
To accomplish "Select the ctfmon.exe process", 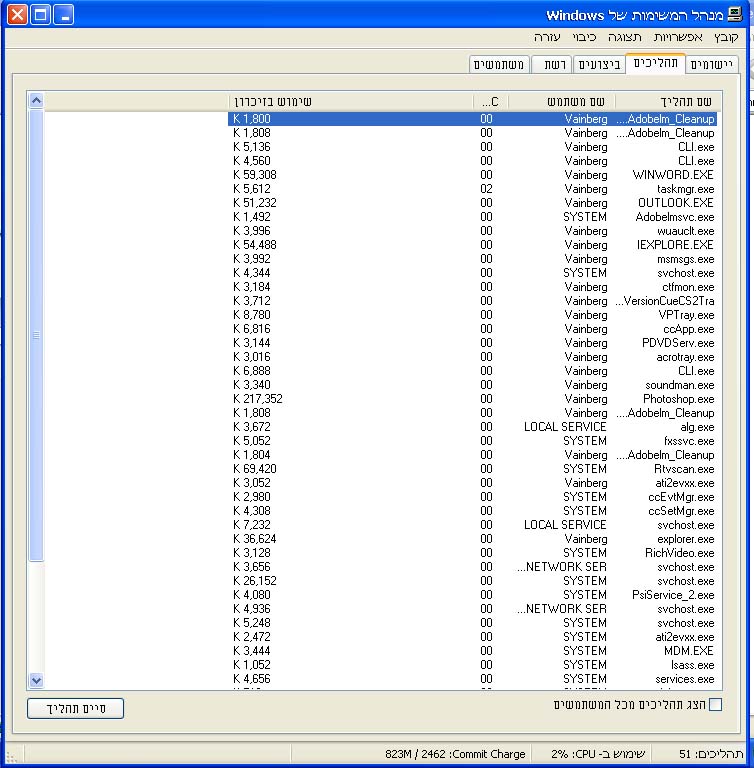I will point(472,287).
